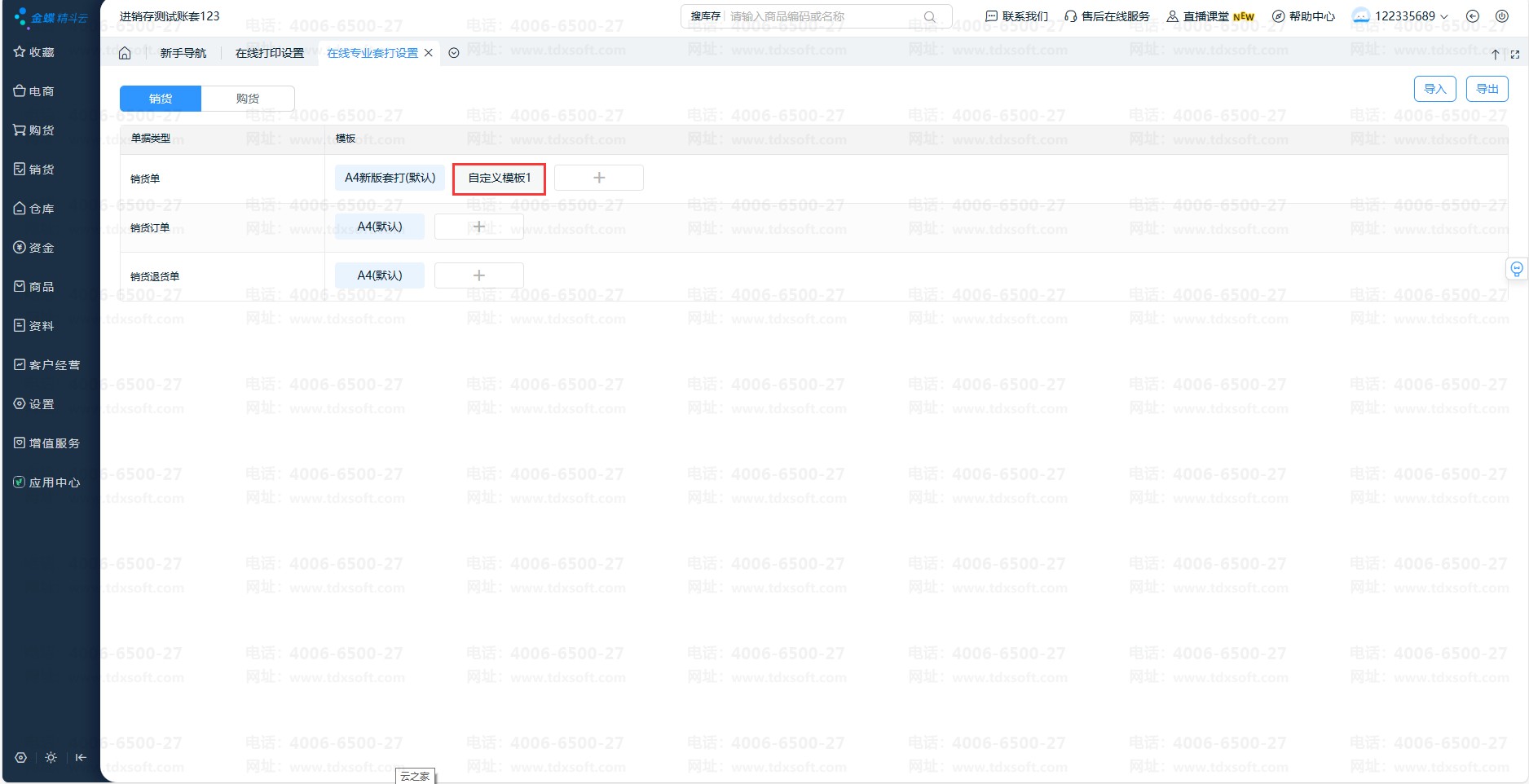
Task: Click the back arrow circle icon
Action: pos(1473,16)
